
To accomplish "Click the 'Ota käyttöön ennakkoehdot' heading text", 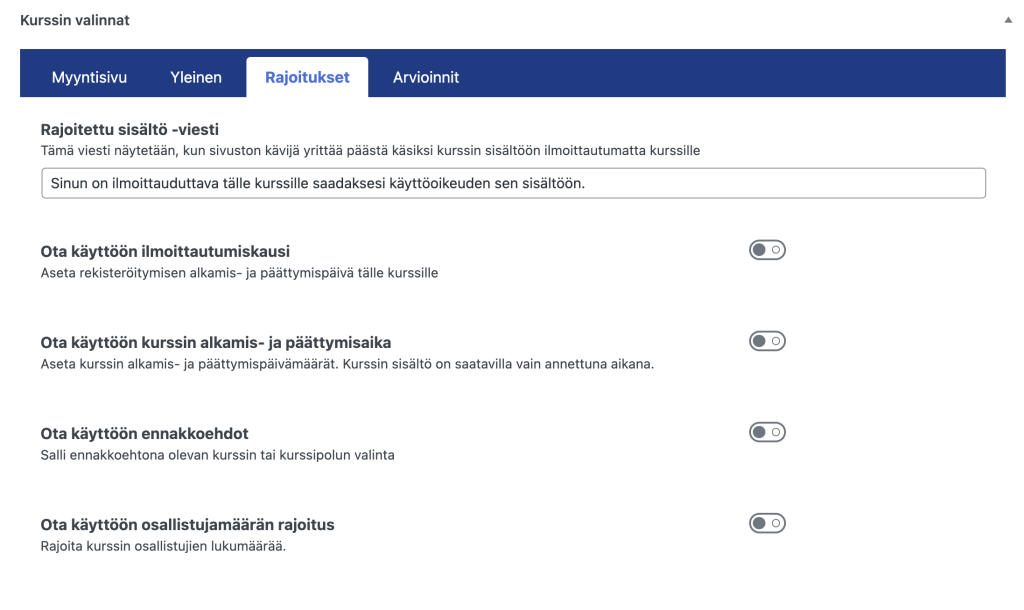I will [144, 434].
